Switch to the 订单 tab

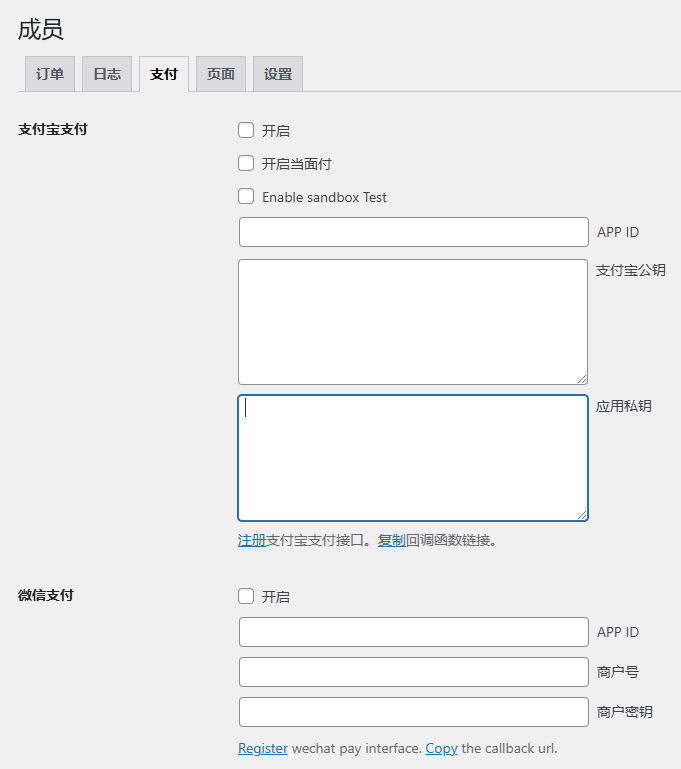[49, 74]
